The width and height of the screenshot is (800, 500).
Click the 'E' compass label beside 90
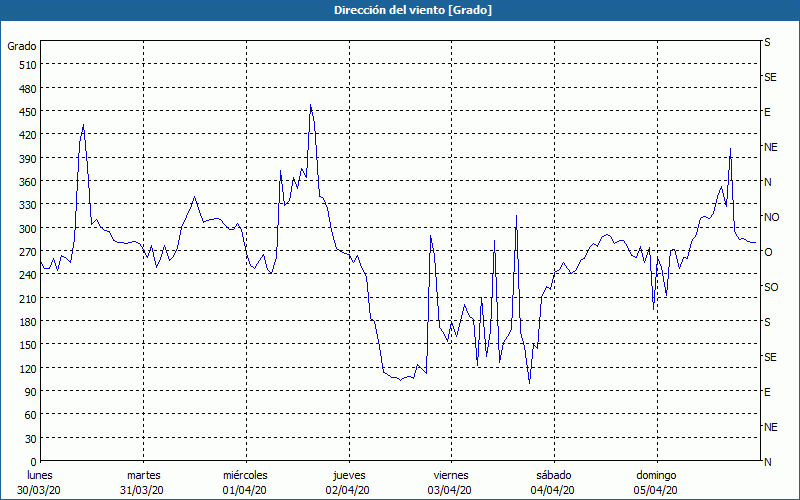767,392
